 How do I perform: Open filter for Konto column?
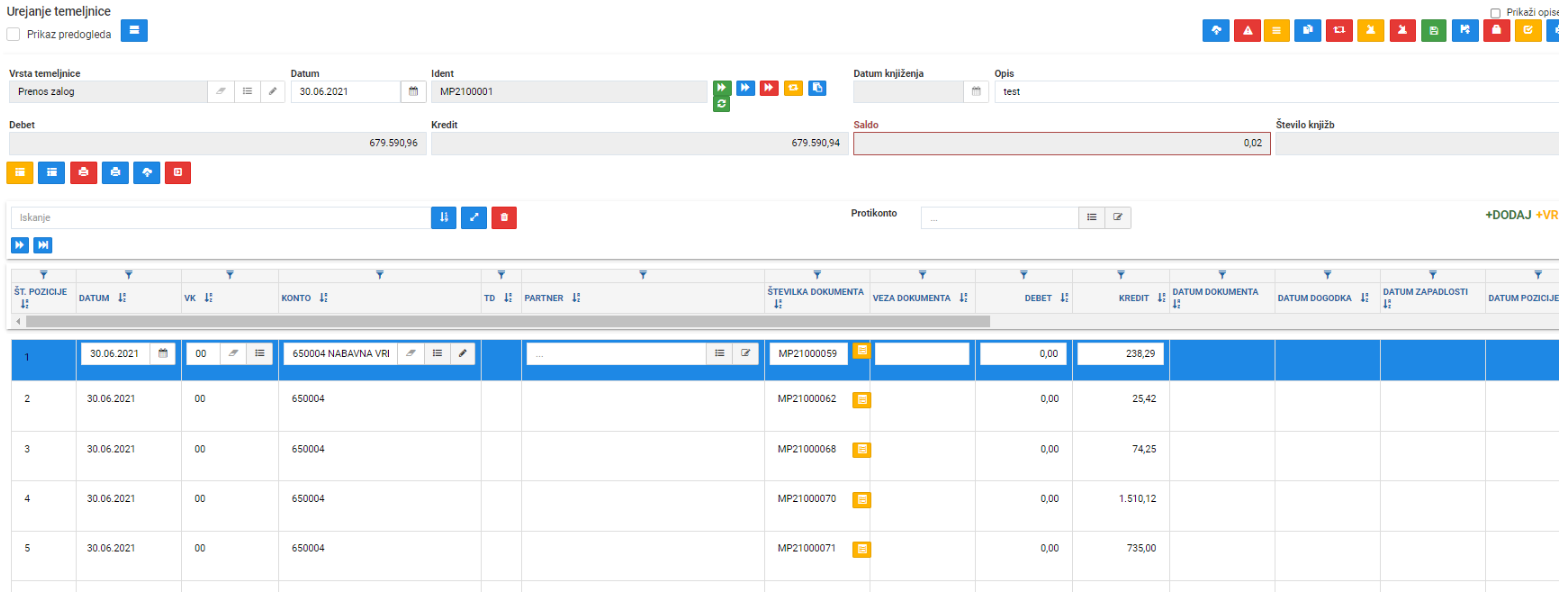point(379,274)
